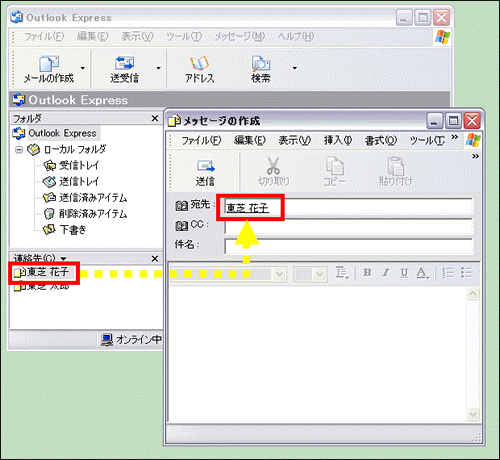
Task: Toggle Bold formatting
Action: [367, 273]
